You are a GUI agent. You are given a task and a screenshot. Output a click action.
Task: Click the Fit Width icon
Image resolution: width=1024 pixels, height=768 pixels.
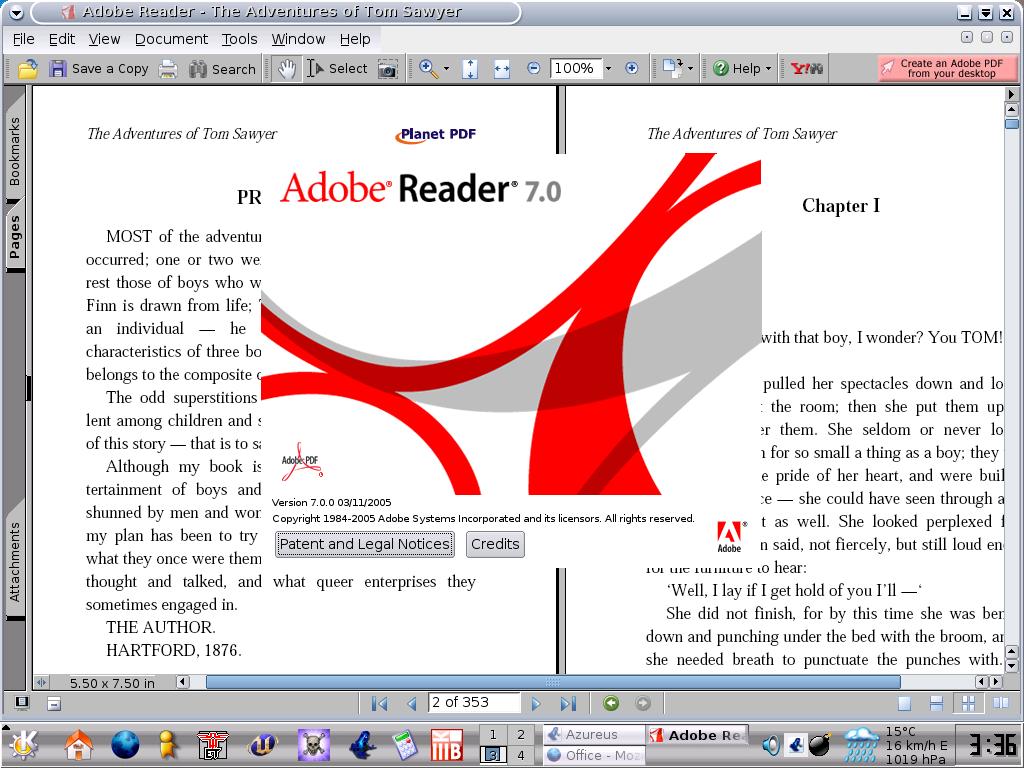pos(502,69)
